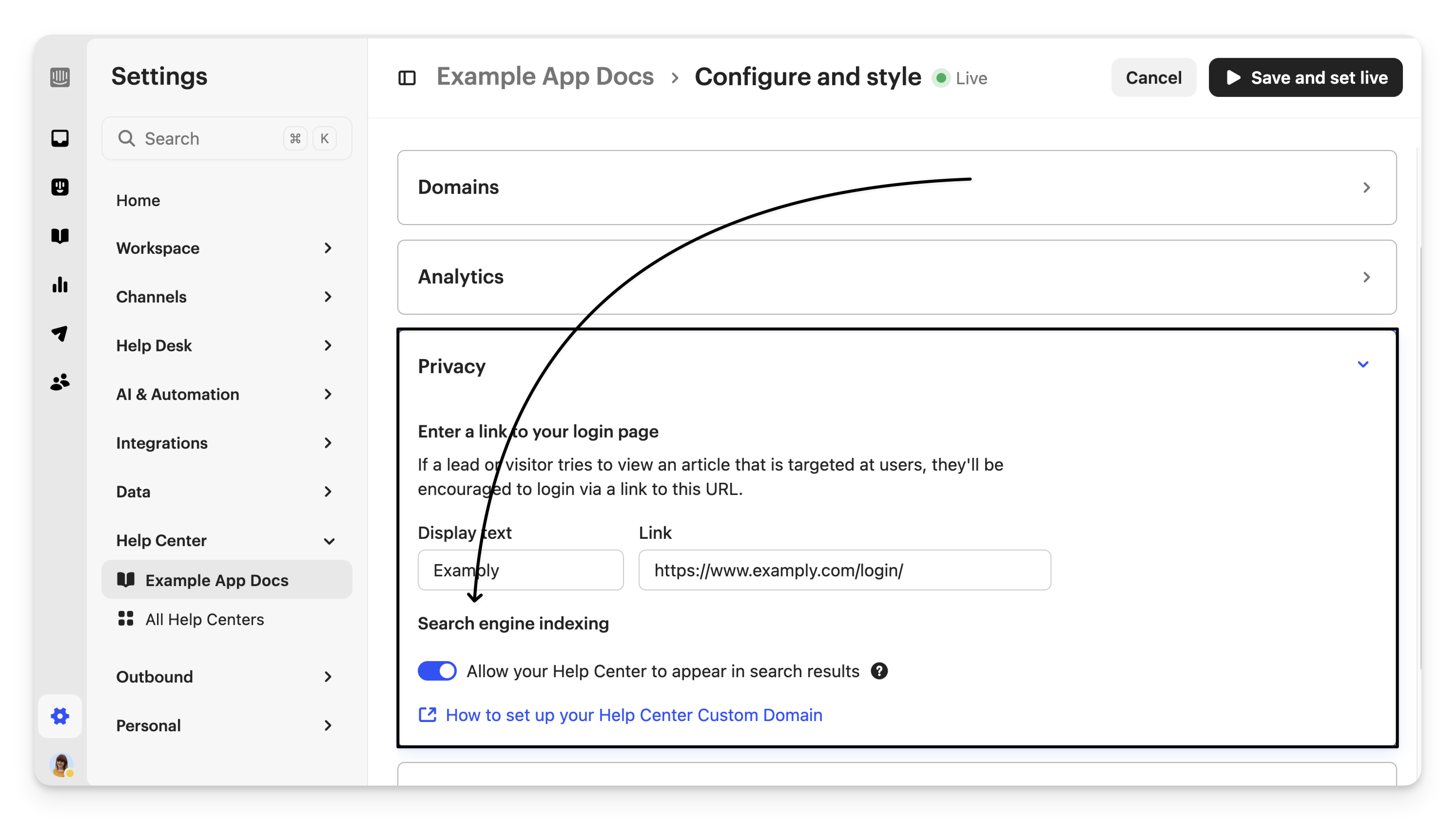Open the Home settings item
The width and height of the screenshot is (1456, 820).
(138, 200)
